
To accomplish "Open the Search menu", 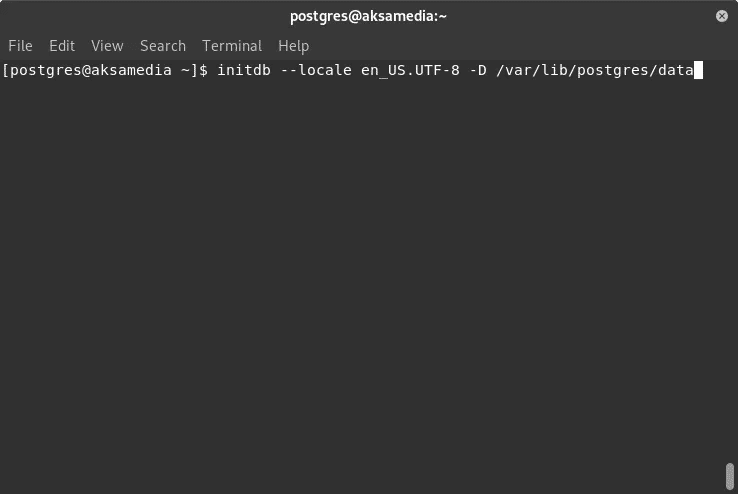I will 163,46.
